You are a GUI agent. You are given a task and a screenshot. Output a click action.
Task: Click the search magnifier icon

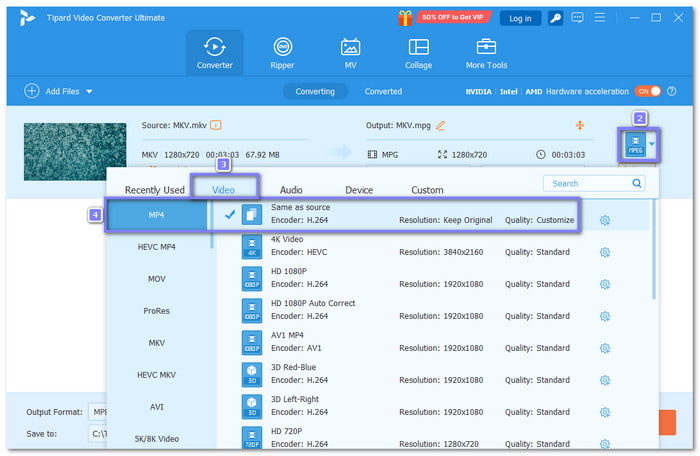pos(637,183)
